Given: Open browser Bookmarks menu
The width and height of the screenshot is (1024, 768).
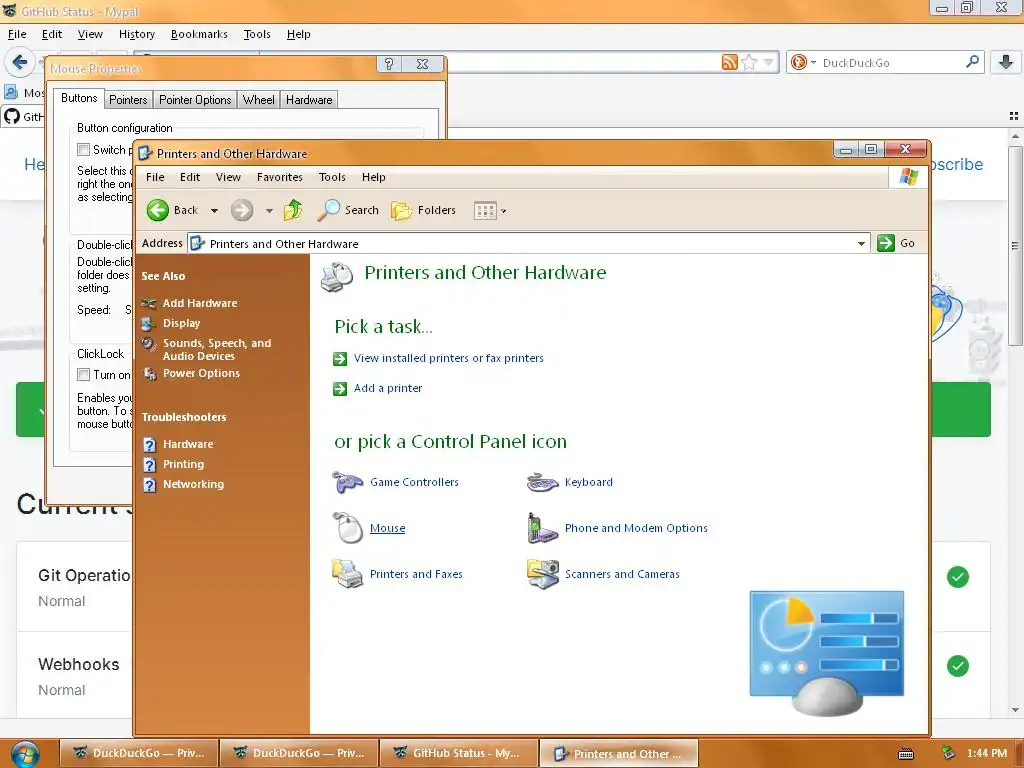Looking at the screenshot, I should 199,34.
